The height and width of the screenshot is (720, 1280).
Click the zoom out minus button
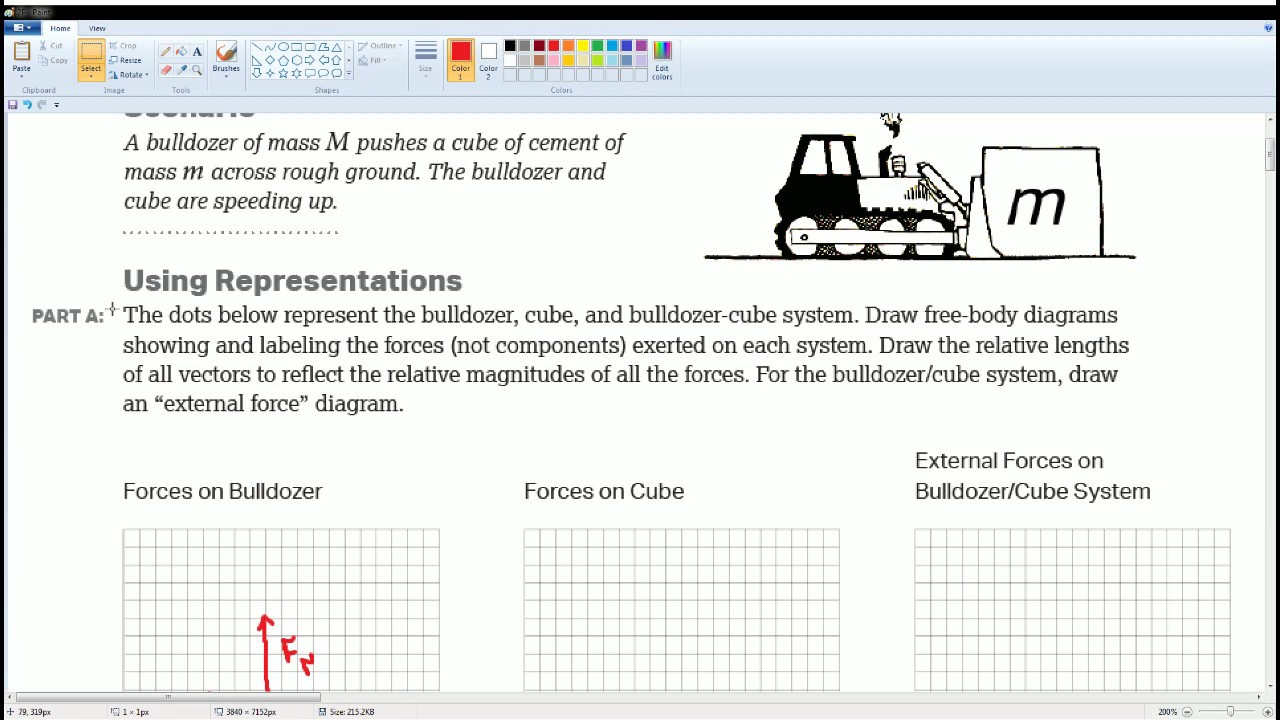click(x=1187, y=712)
